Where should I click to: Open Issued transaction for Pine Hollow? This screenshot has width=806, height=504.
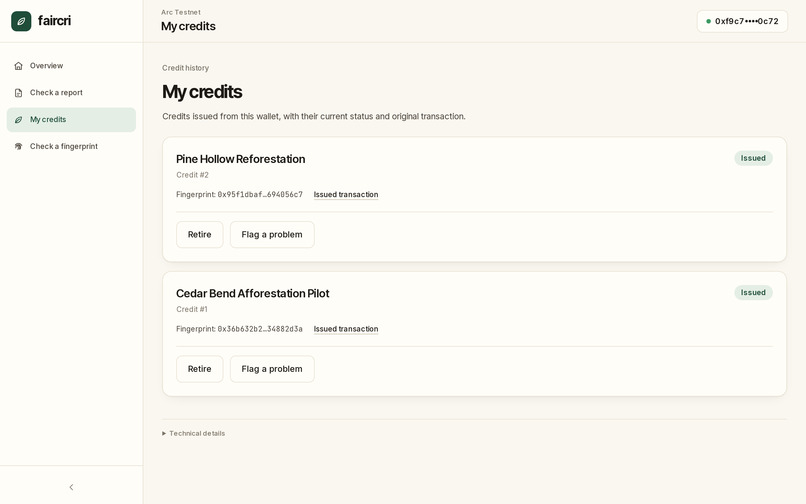346,194
